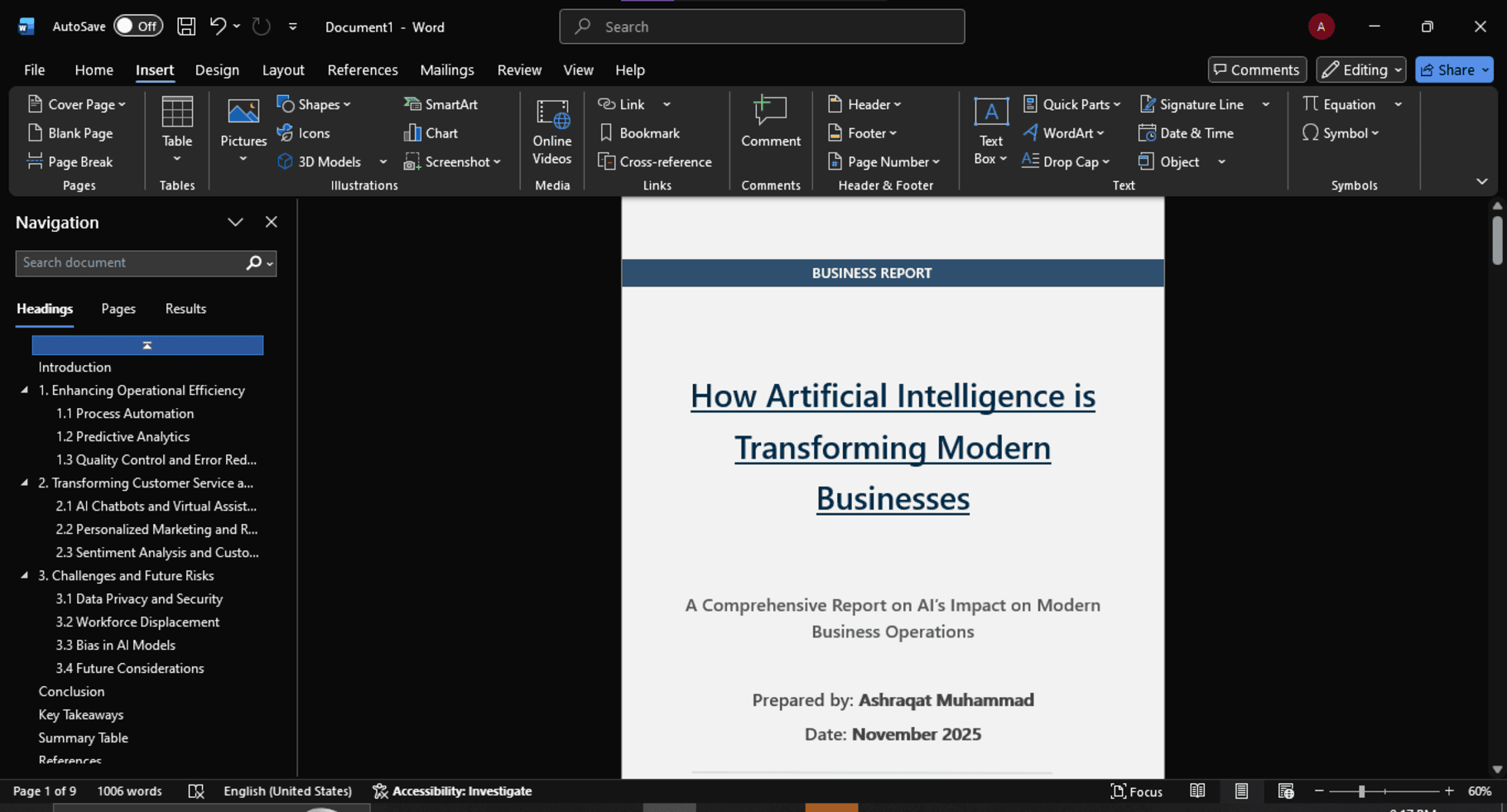Insert a Page Break

click(70, 162)
